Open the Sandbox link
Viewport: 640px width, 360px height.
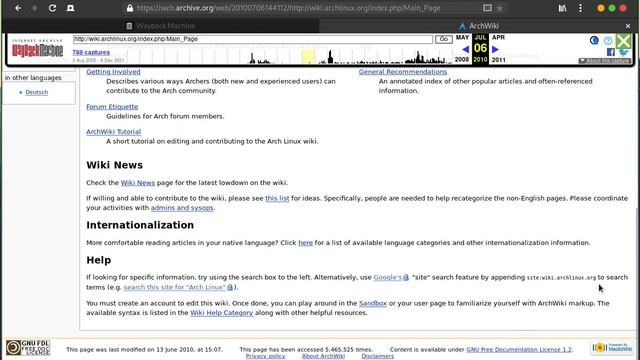pos(373,303)
